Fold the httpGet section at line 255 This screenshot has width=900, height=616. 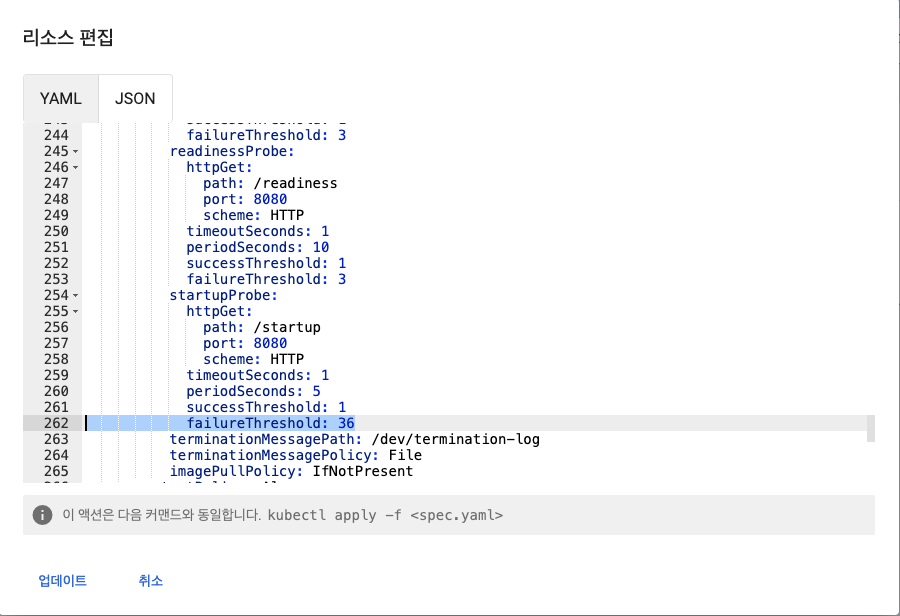tap(76, 312)
